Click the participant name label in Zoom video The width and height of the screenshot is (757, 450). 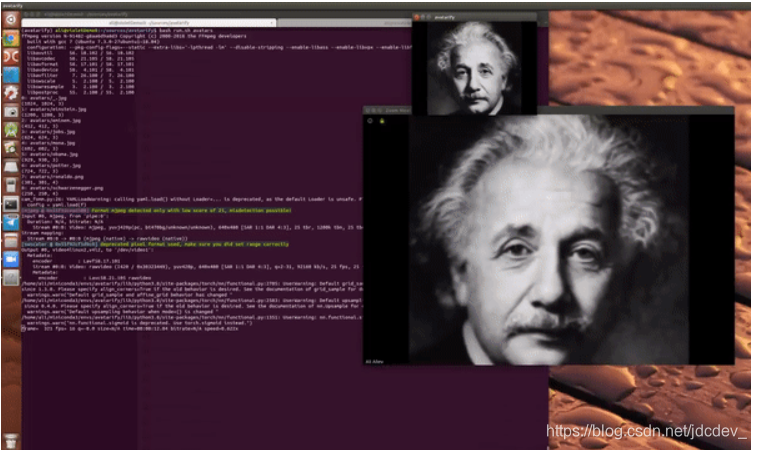coord(374,361)
